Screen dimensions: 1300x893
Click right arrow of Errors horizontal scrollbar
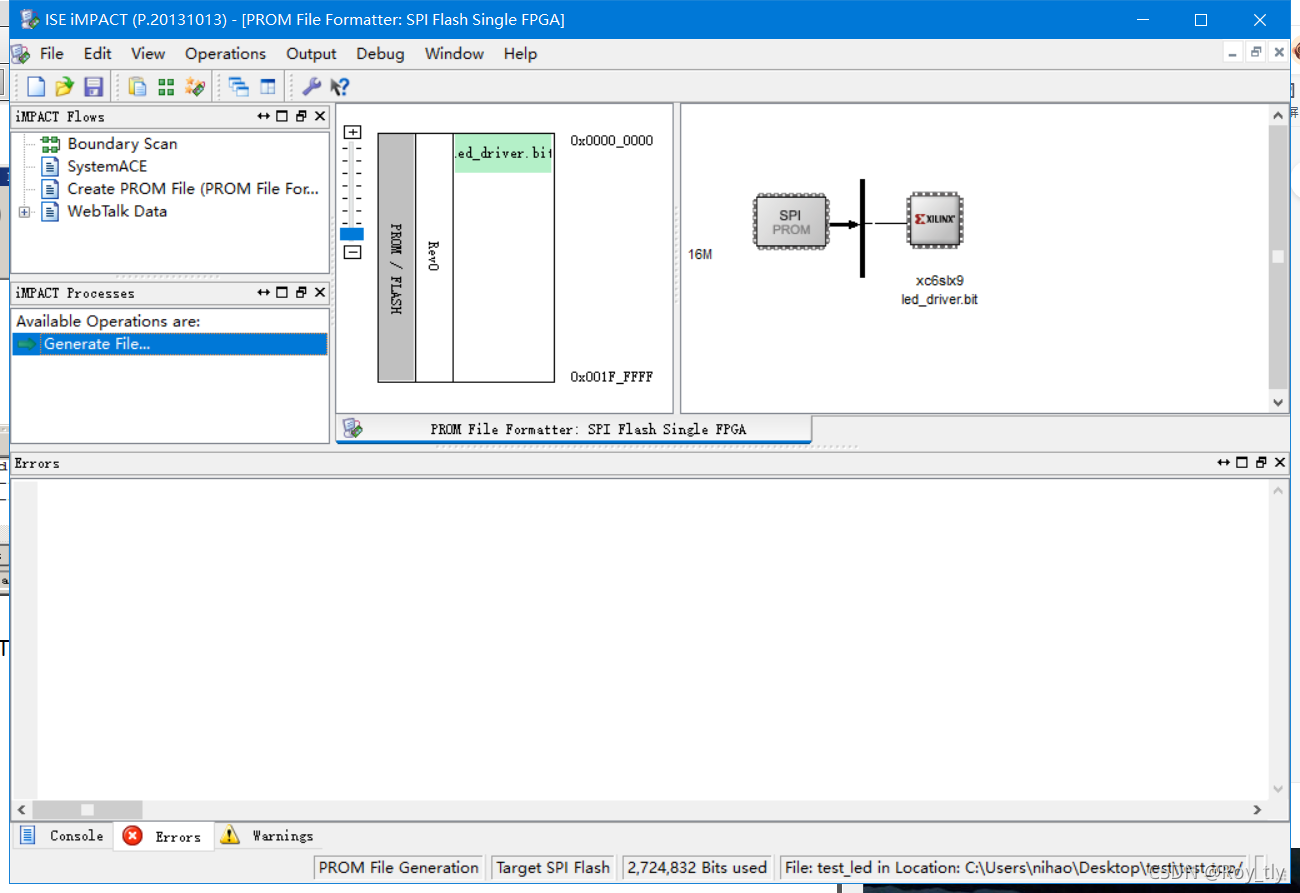pos(1258,809)
